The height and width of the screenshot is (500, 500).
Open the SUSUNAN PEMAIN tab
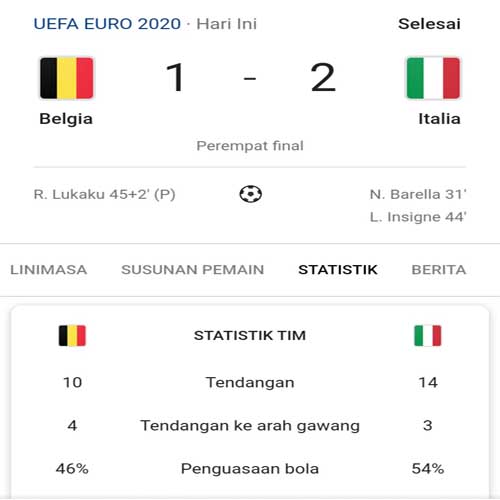pos(193,270)
